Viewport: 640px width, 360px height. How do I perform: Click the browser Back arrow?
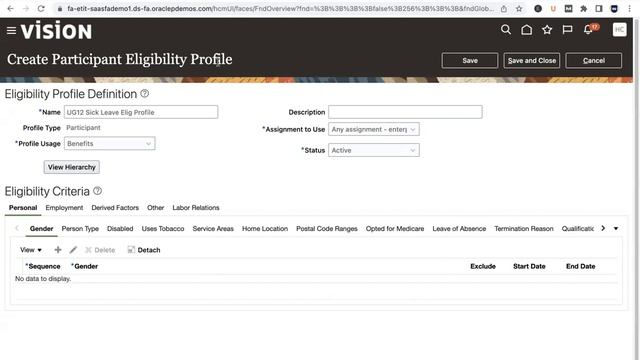(x=10, y=8)
